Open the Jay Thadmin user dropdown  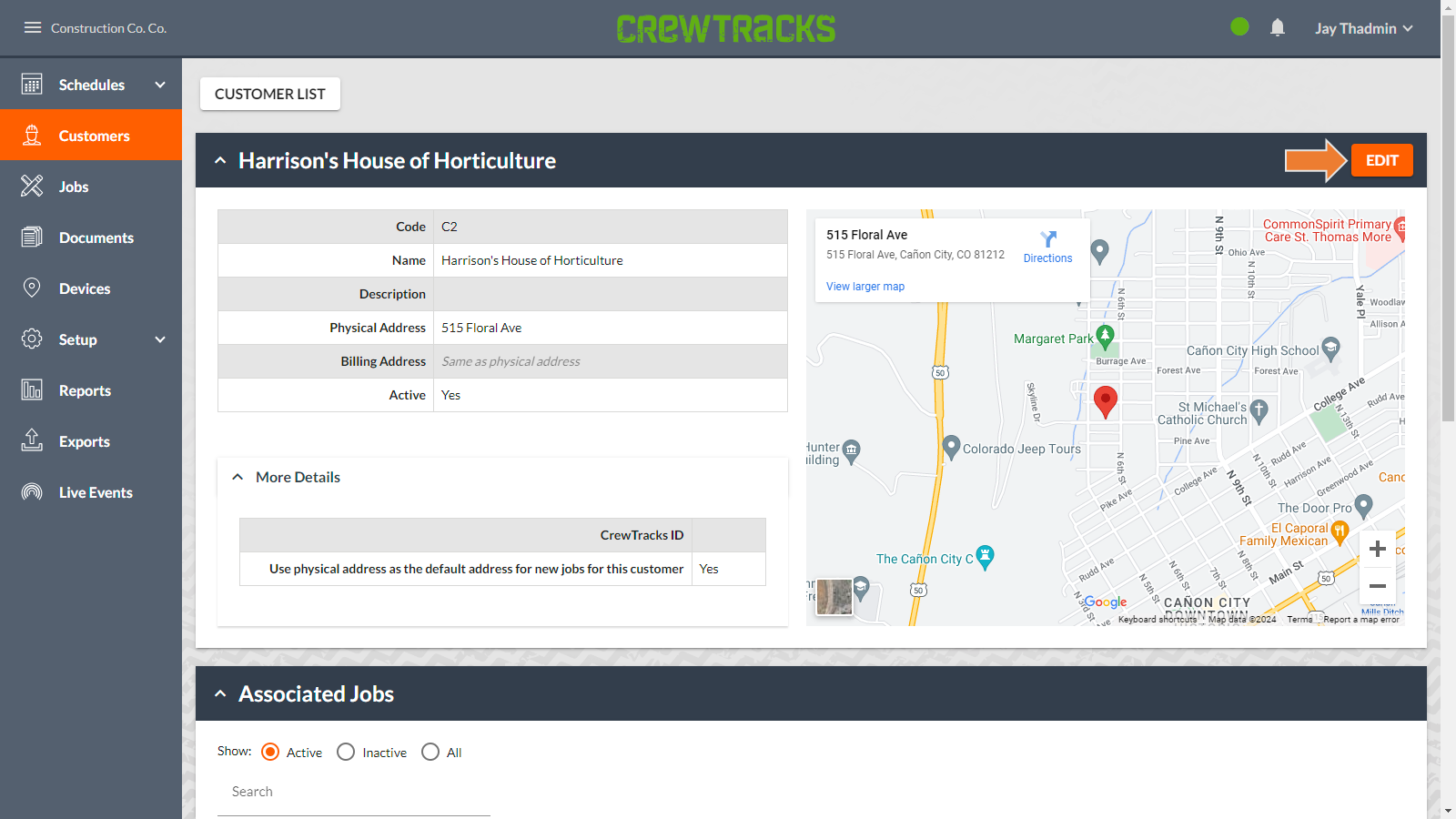pos(1364,28)
